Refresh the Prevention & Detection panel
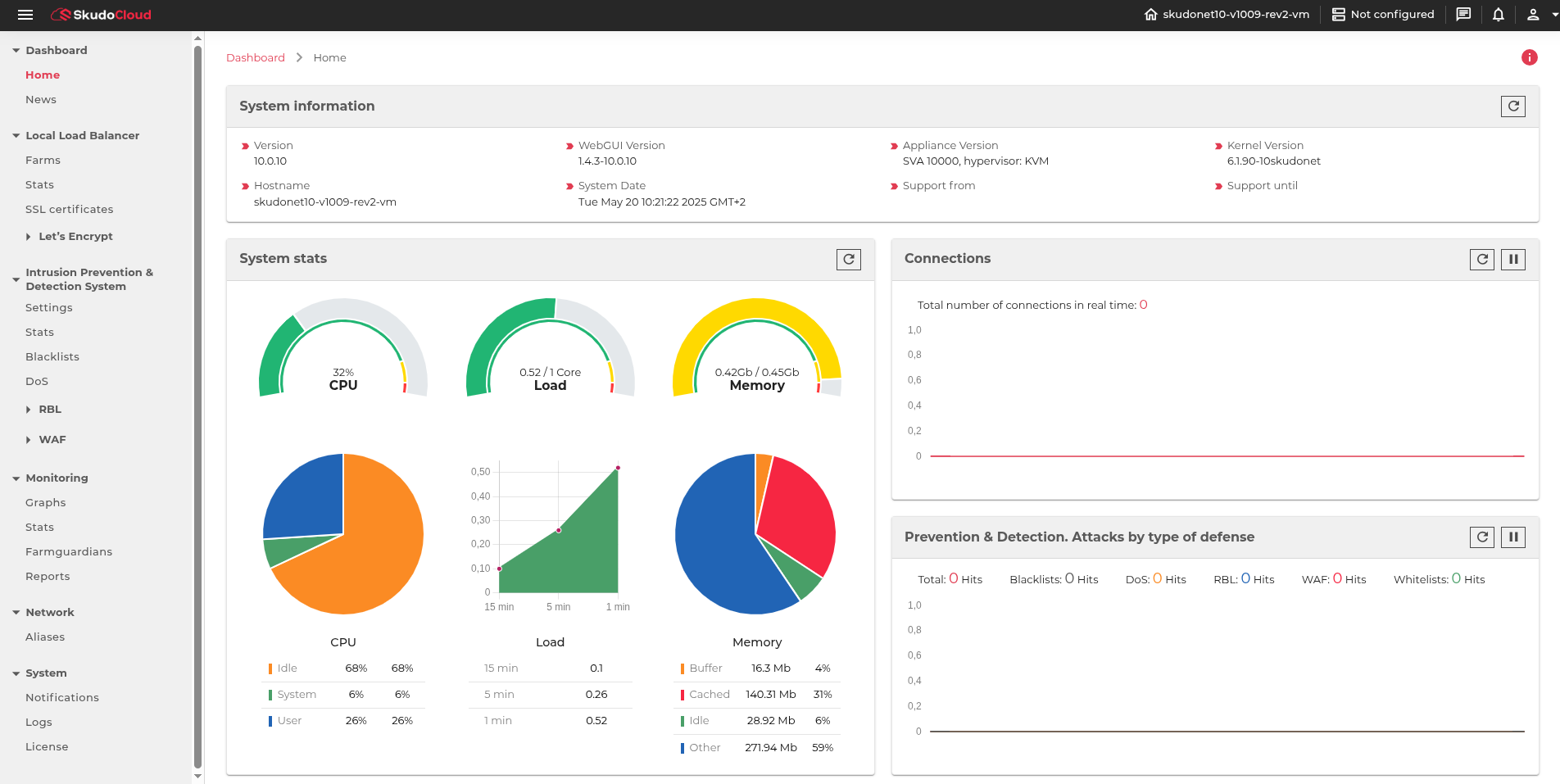Image resolution: width=1560 pixels, height=784 pixels. [1481, 537]
